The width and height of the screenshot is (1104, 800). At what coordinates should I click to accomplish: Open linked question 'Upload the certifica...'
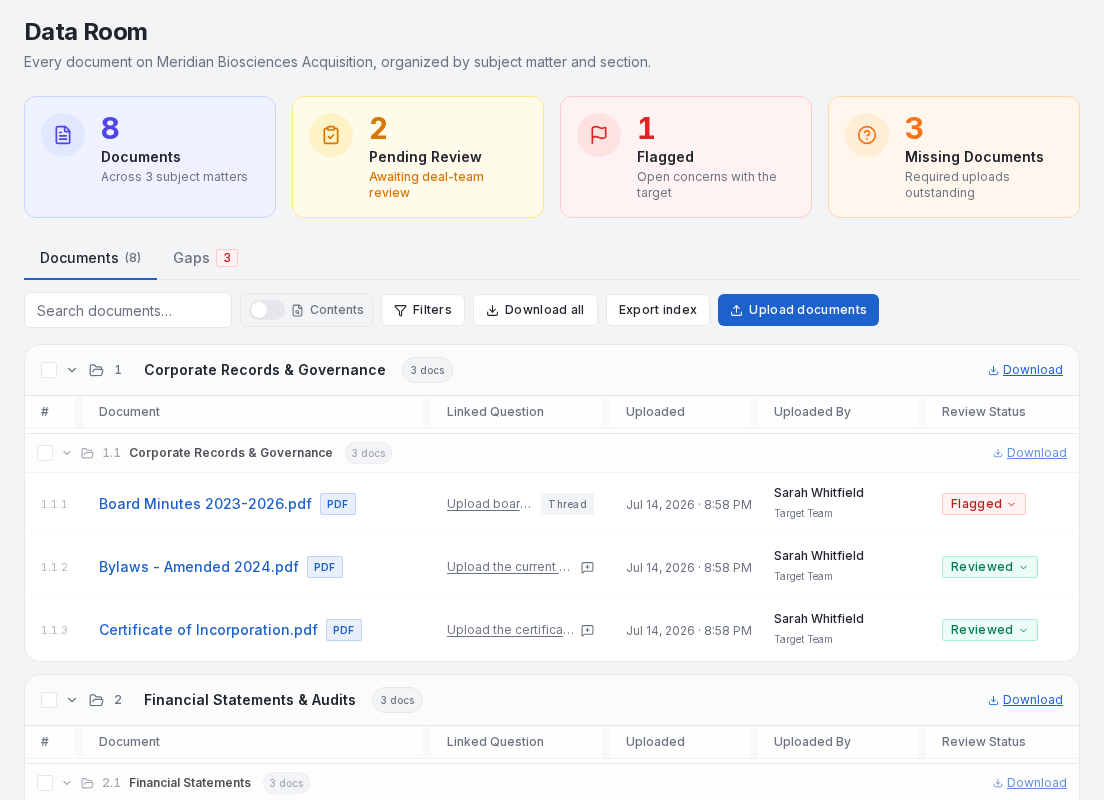[510, 630]
